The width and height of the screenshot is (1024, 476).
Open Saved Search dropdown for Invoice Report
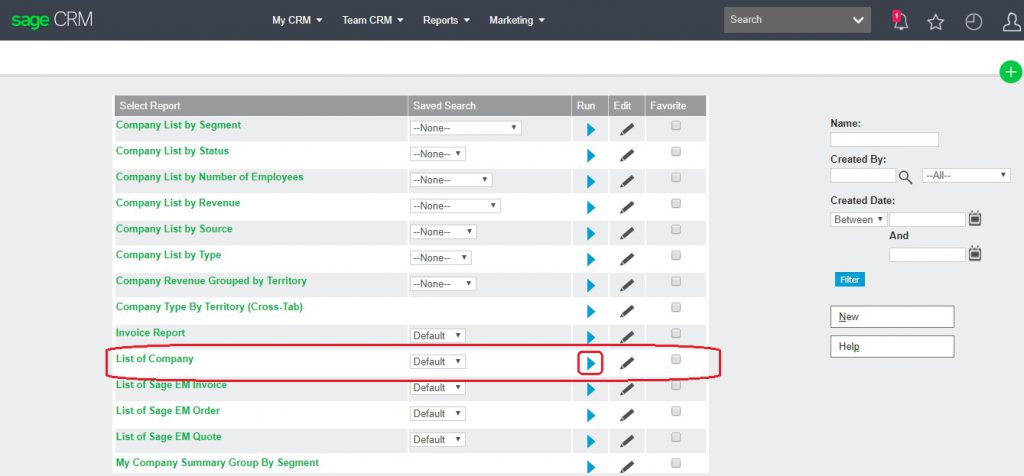coord(438,336)
